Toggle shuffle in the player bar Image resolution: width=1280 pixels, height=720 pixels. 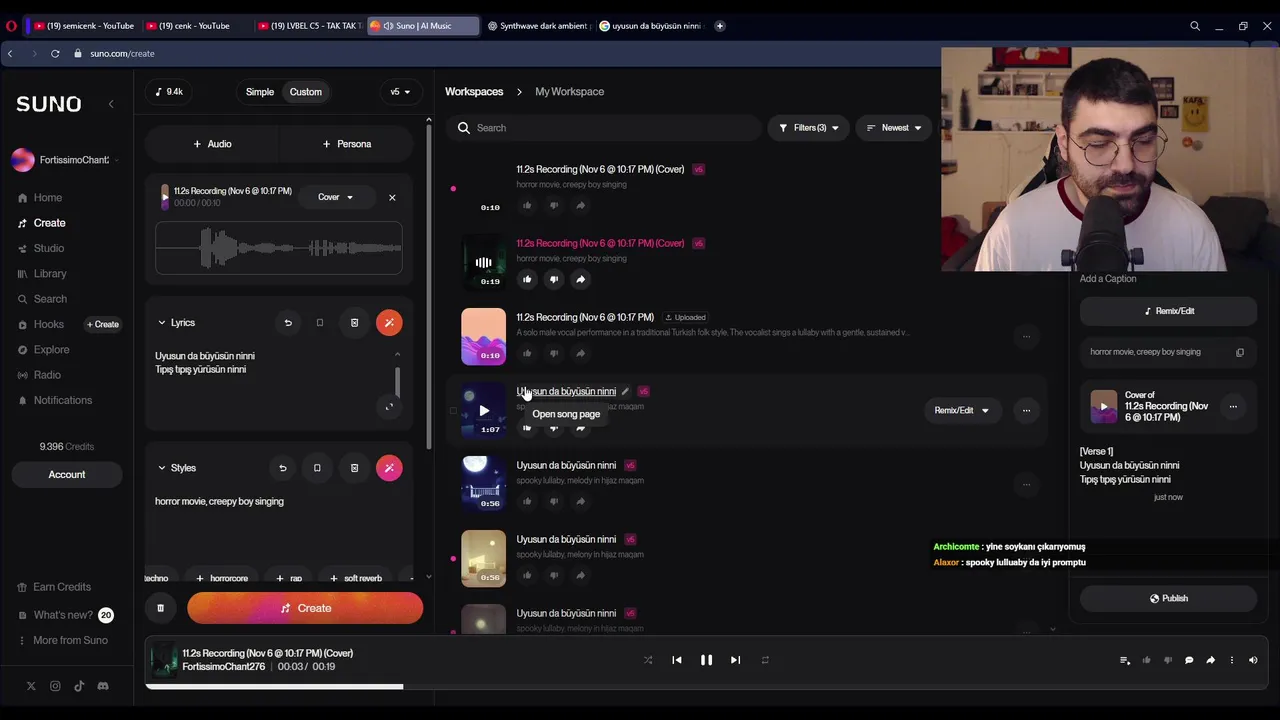point(648,660)
